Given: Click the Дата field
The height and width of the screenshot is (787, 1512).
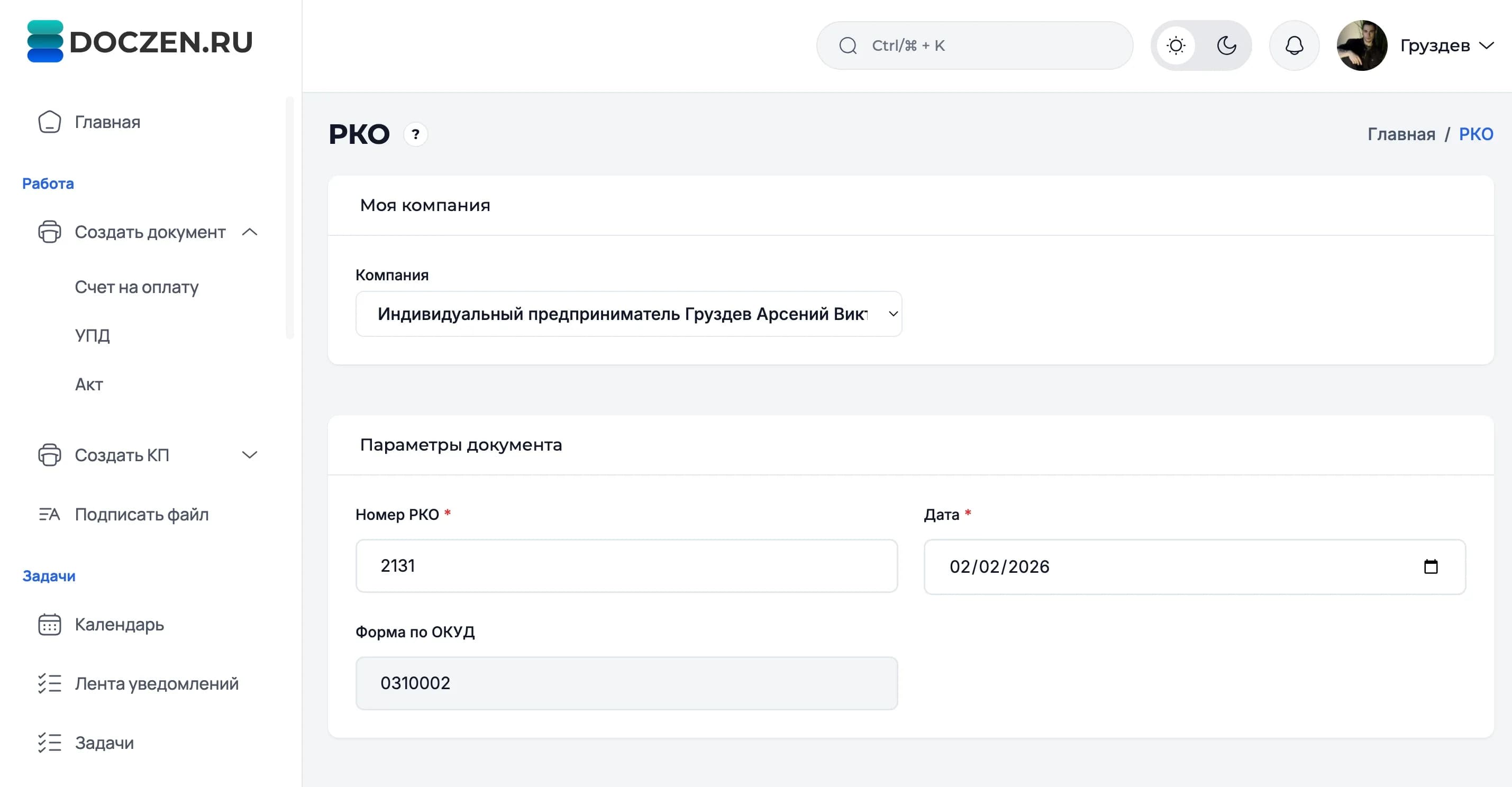Looking at the screenshot, I should pos(1195,567).
